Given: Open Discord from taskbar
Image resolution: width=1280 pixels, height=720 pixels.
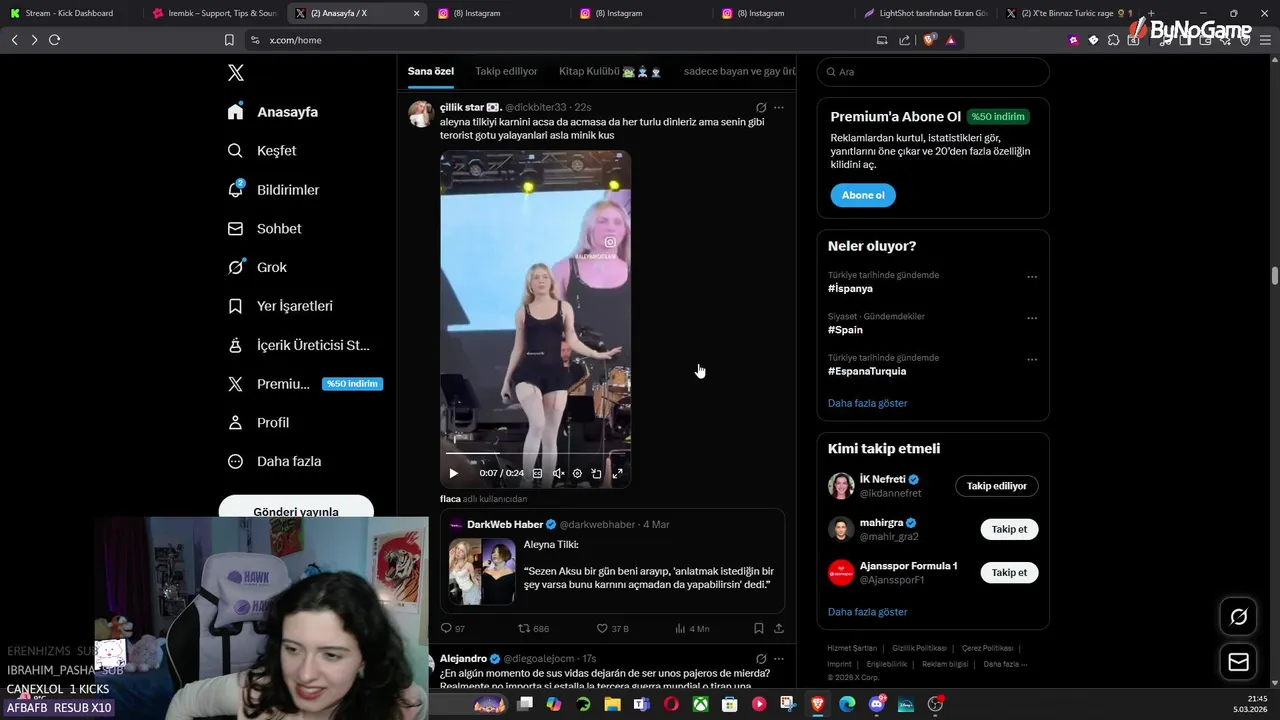Looking at the screenshot, I should point(877,704).
